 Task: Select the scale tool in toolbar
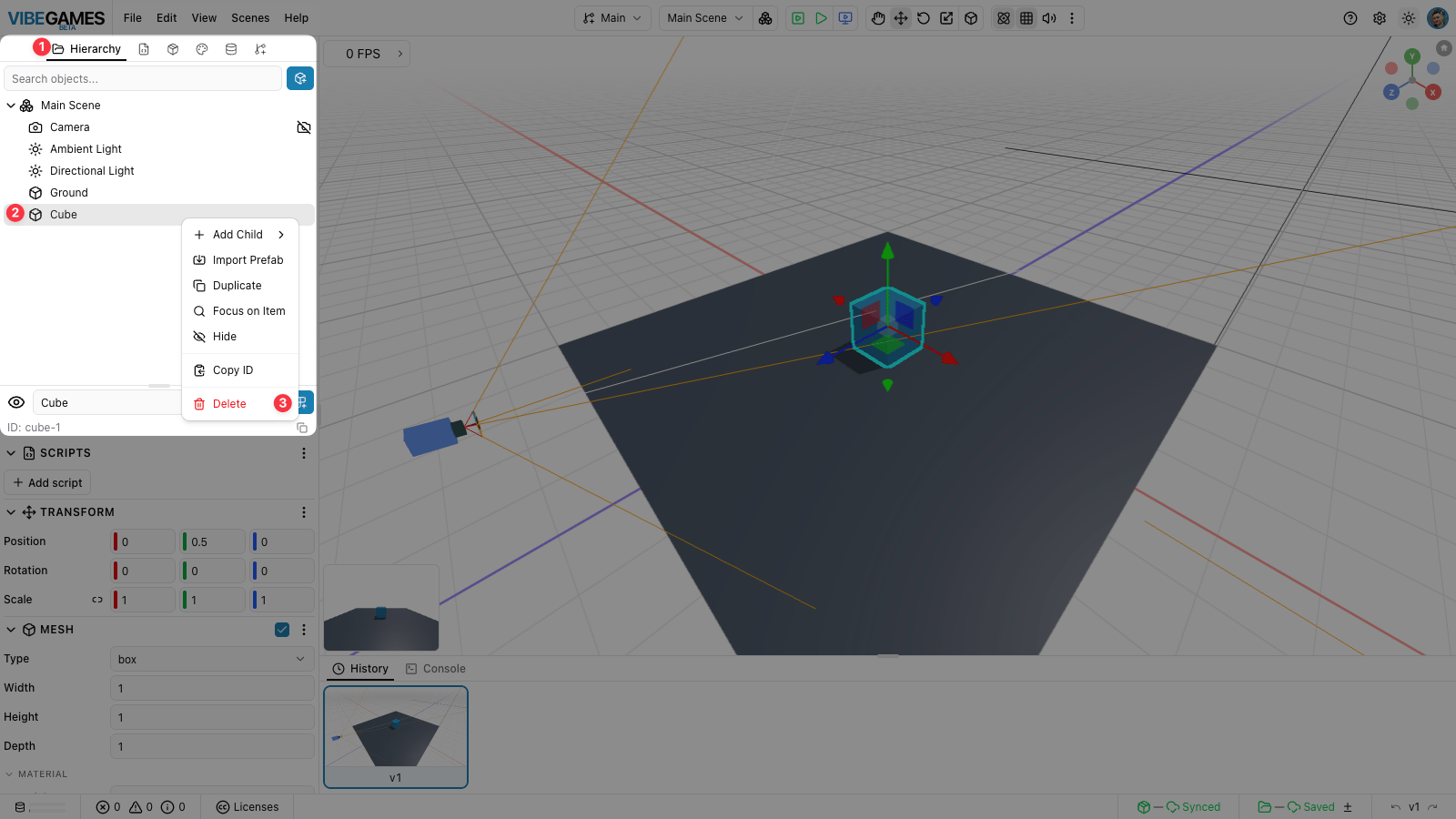947,18
